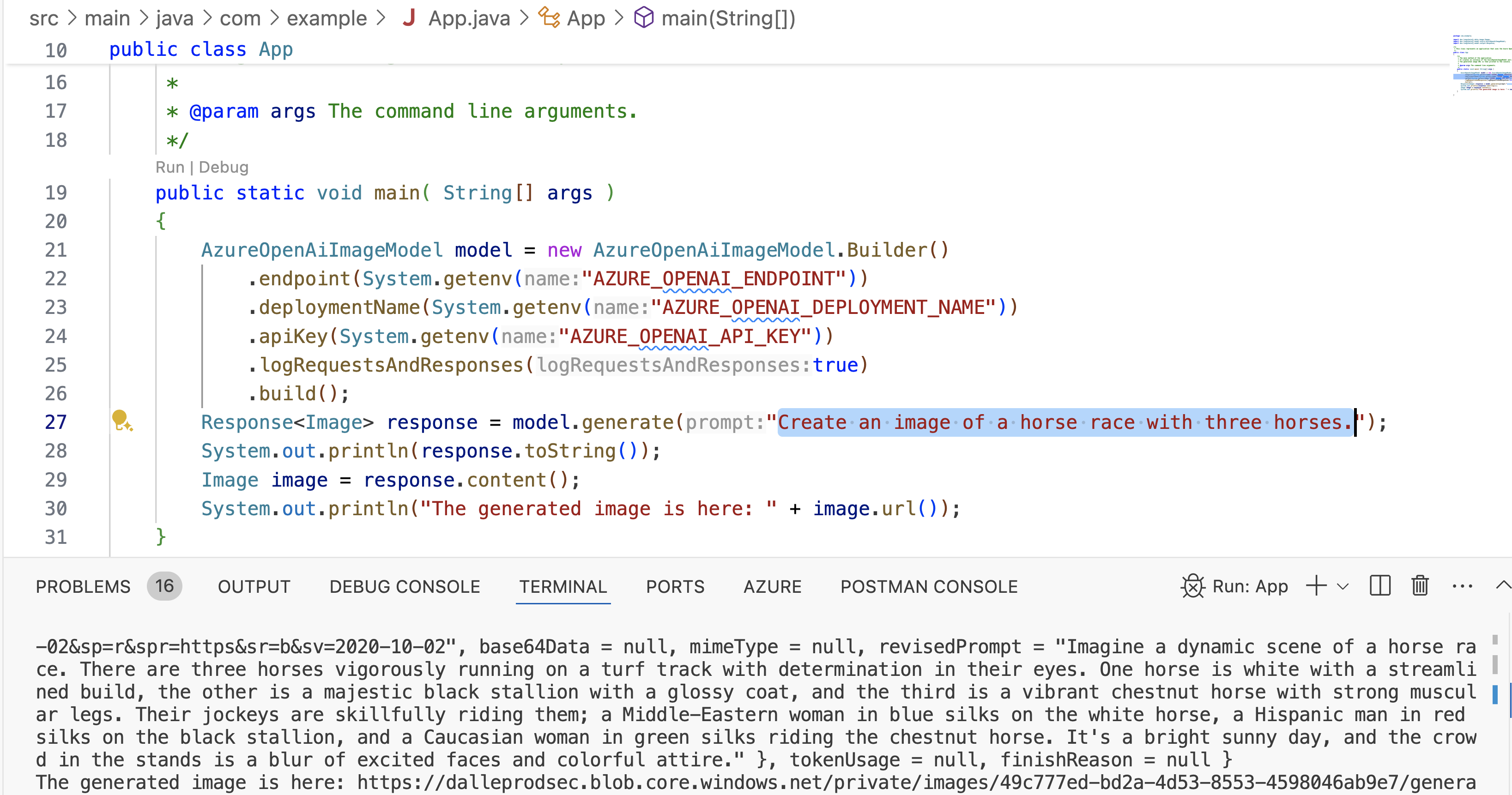
Task: Click the main method cube icon in breadcrumb
Action: pos(643,18)
